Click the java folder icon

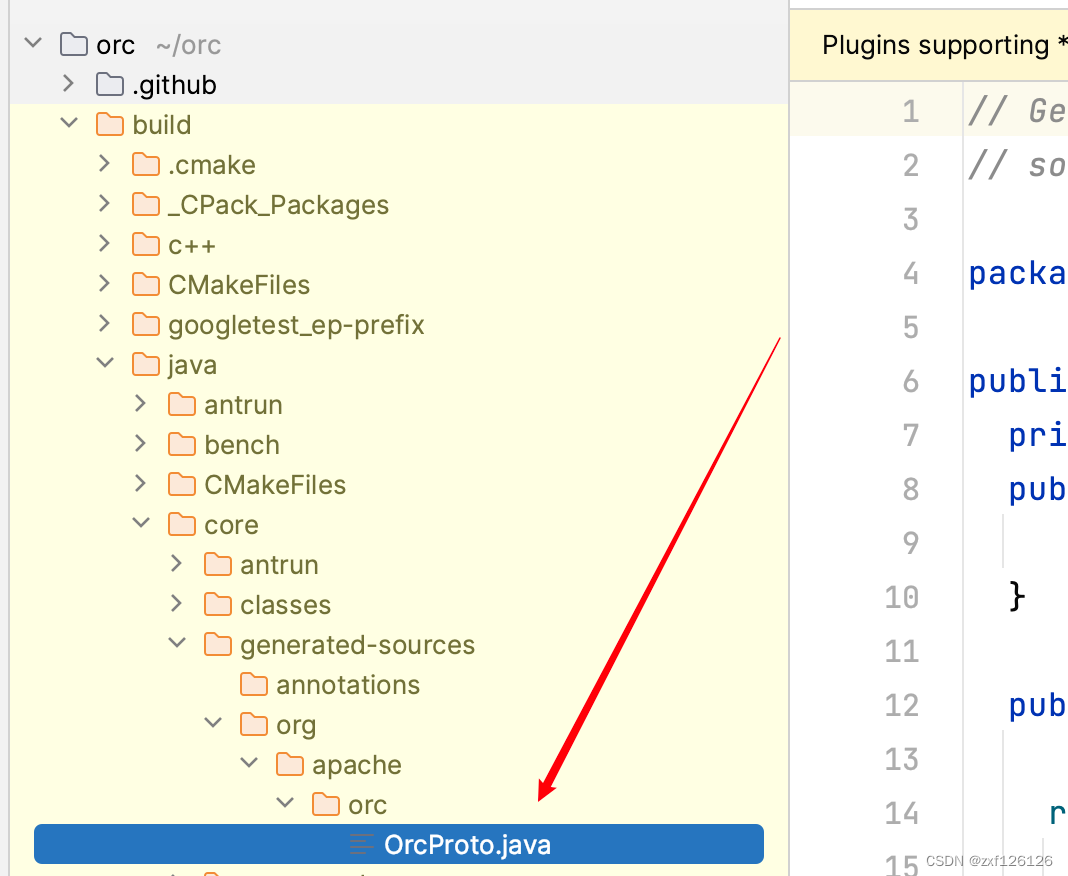tap(145, 364)
